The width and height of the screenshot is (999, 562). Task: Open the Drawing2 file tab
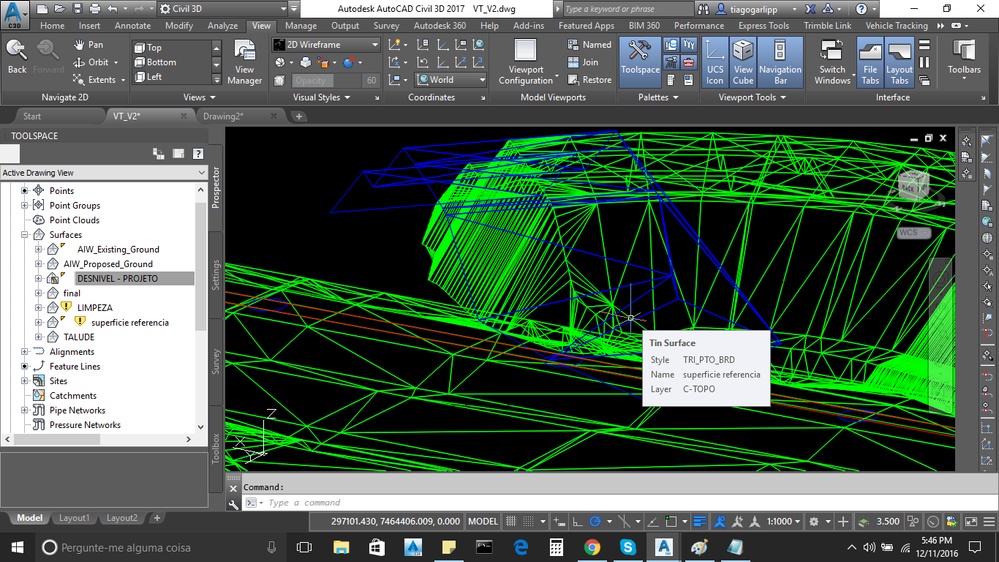click(223, 116)
